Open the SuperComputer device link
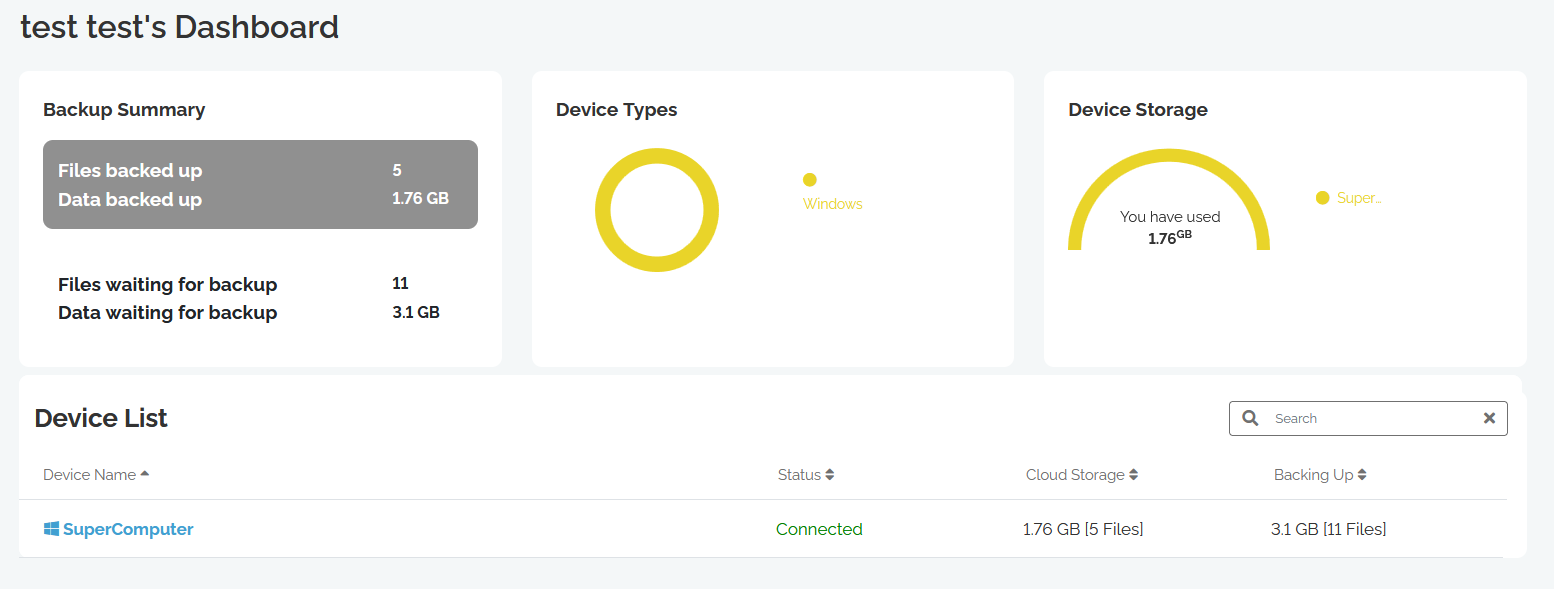Screen dimensions: 1554x589 pyautogui.click(x=128, y=529)
